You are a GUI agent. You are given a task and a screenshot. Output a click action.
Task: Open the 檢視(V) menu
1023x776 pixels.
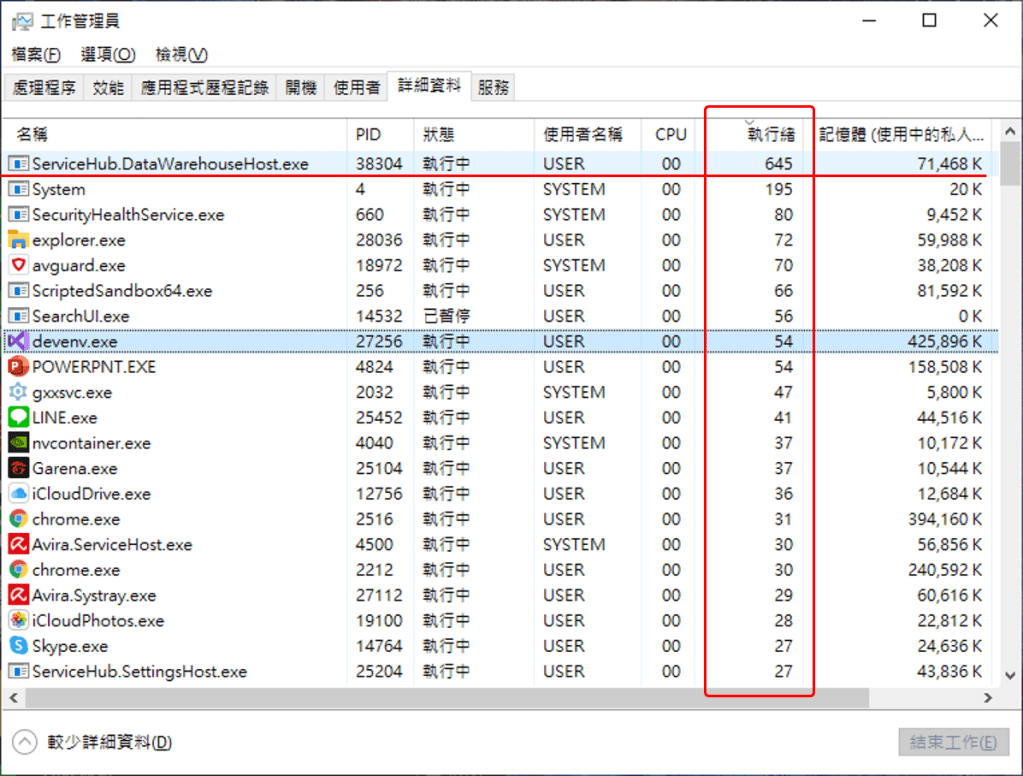coord(181,54)
